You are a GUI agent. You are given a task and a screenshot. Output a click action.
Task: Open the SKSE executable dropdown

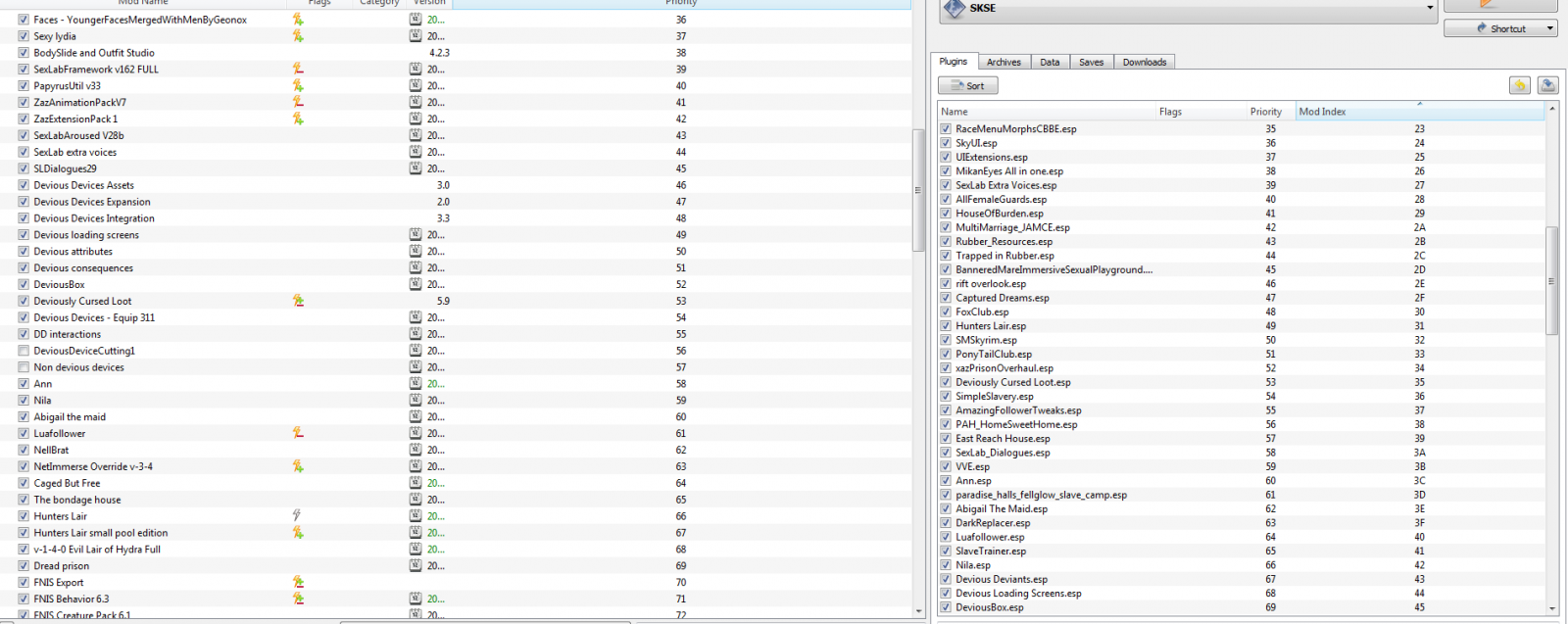pyautogui.click(x=1430, y=8)
